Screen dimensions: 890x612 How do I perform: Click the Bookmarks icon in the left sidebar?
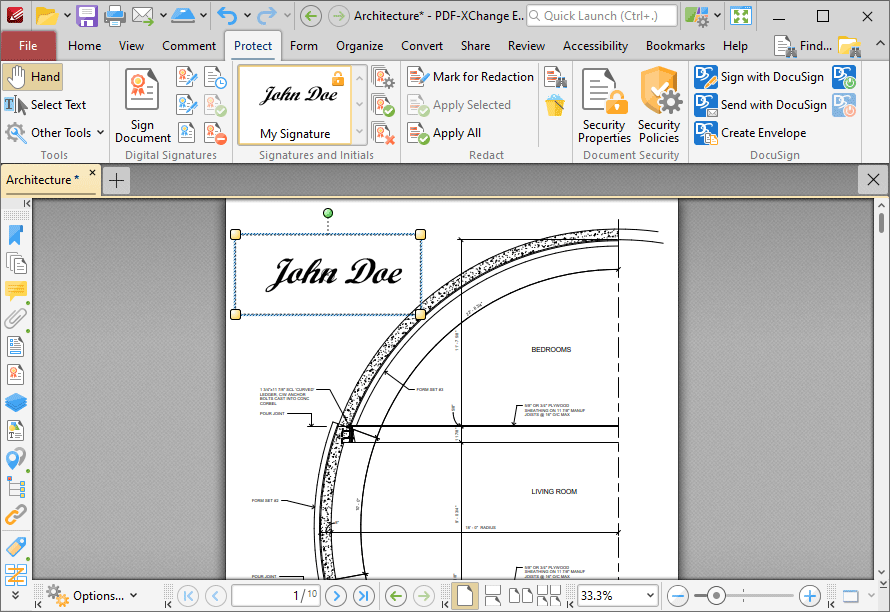point(16,235)
